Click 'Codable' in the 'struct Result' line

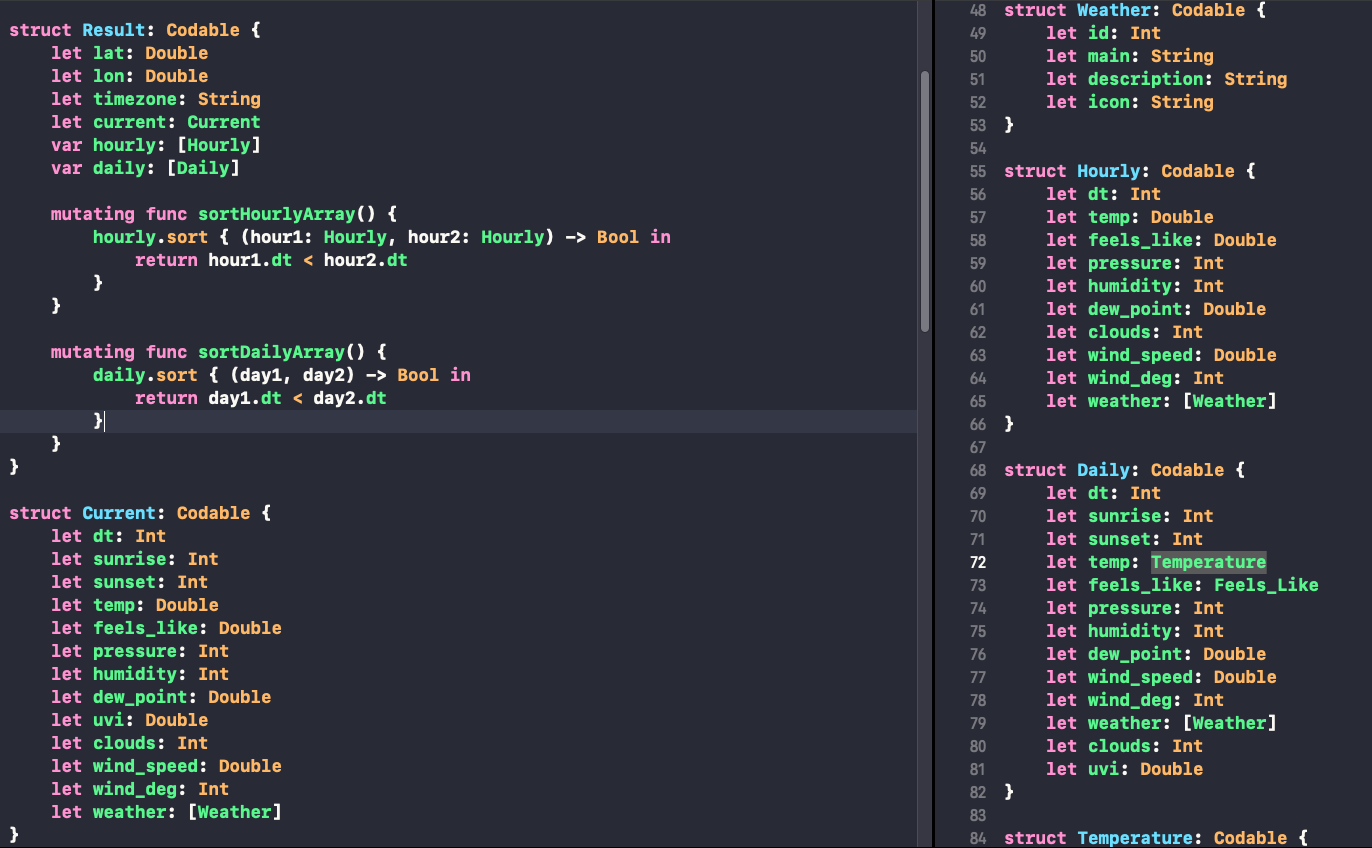click(x=203, y=30)
